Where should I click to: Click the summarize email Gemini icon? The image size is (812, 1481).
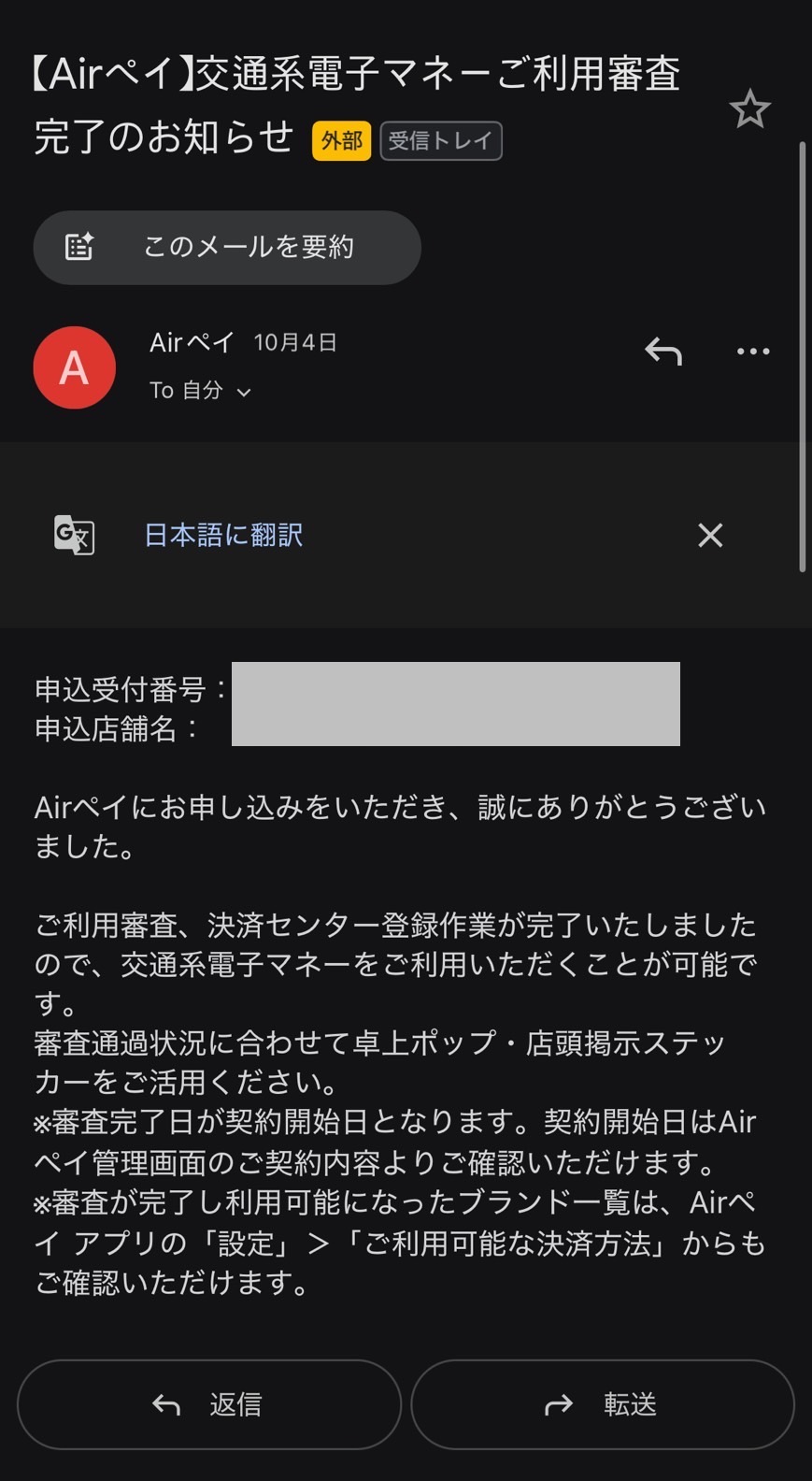(80, 247)
